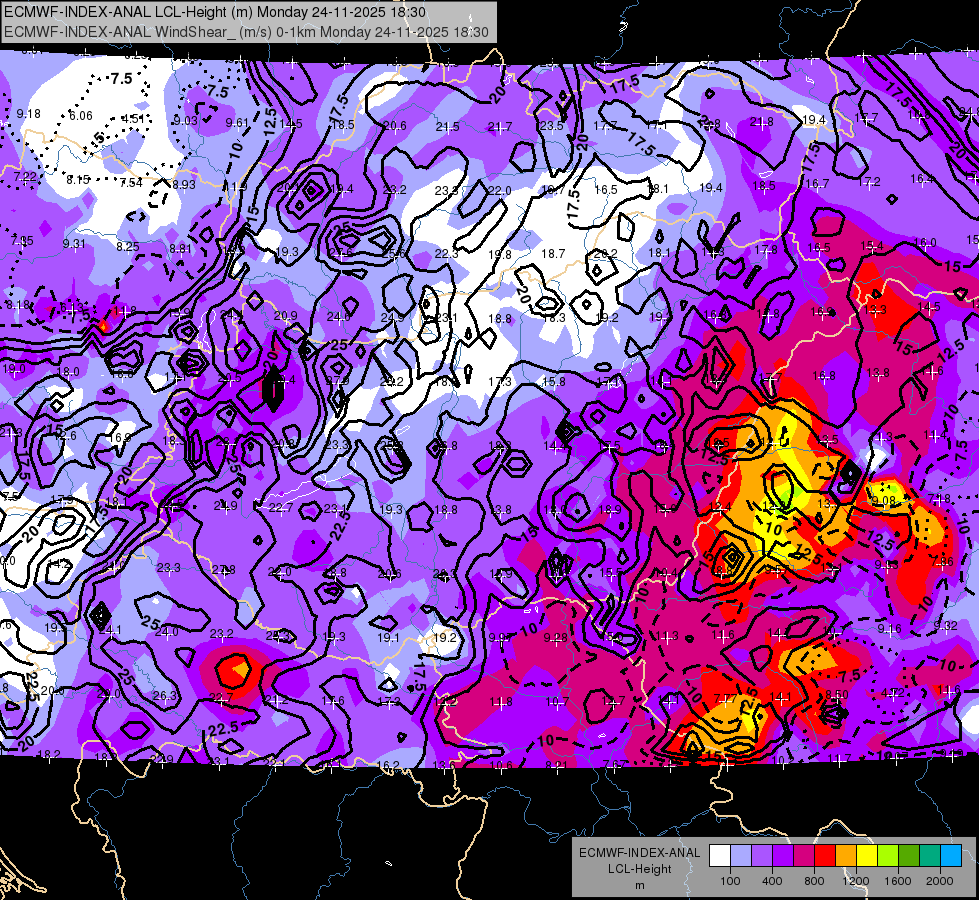This screenshot has width=979, height=900.
Task: Click the wind shear value 7.86
Action: (x=942, y=561)
